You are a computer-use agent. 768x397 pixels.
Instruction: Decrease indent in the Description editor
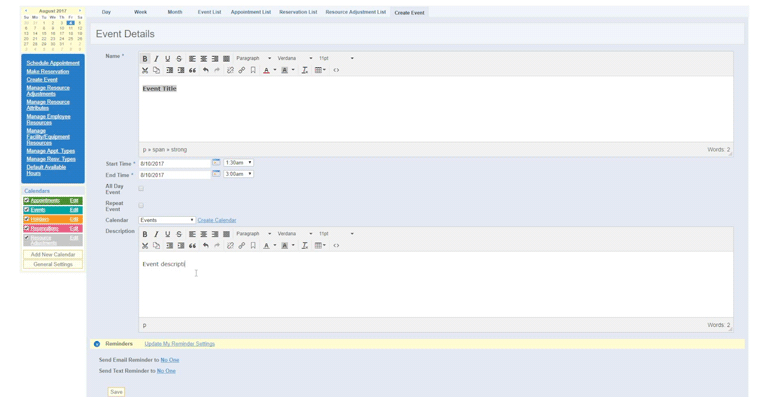pos(169,246)
